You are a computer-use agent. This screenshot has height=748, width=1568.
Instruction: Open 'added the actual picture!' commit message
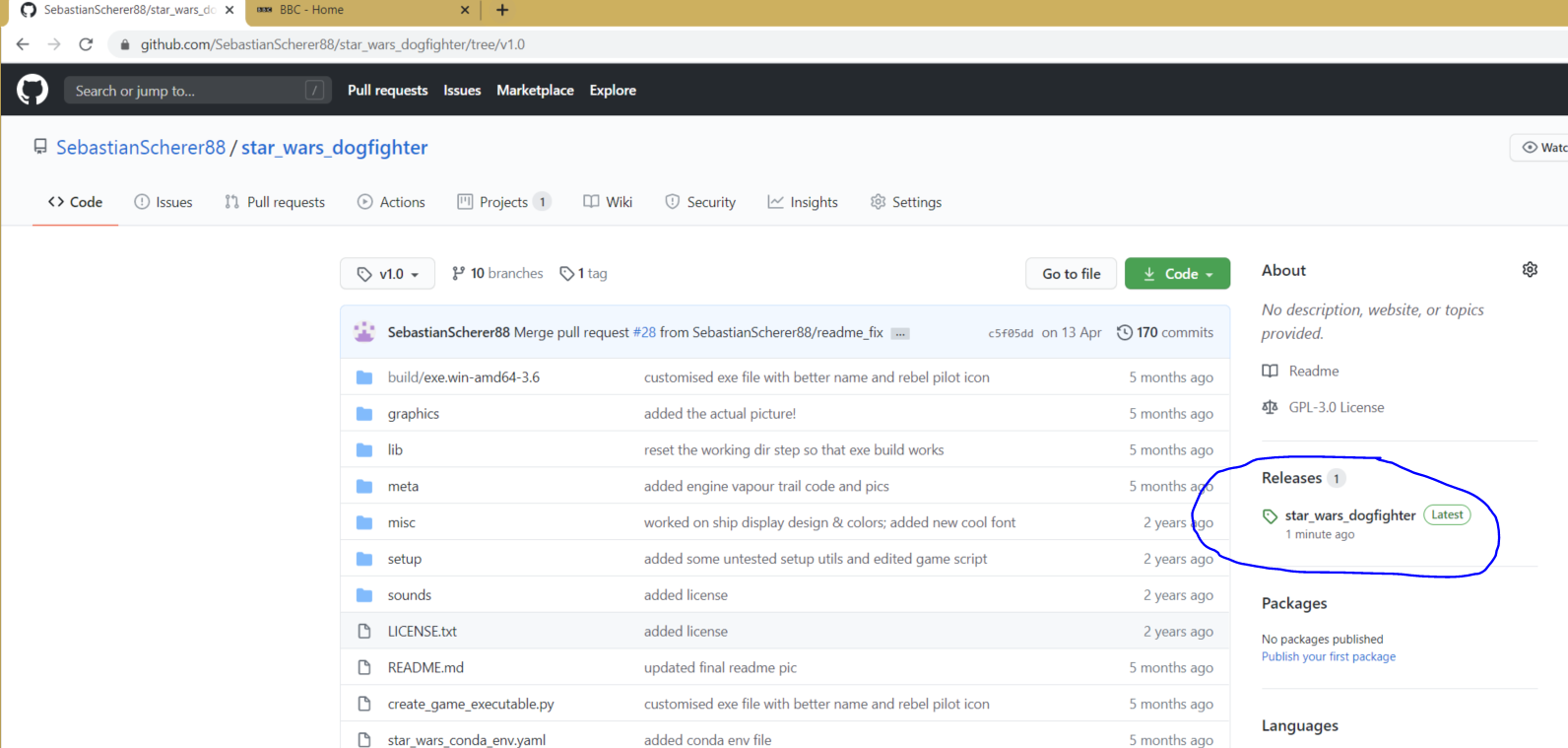[720, 414]
